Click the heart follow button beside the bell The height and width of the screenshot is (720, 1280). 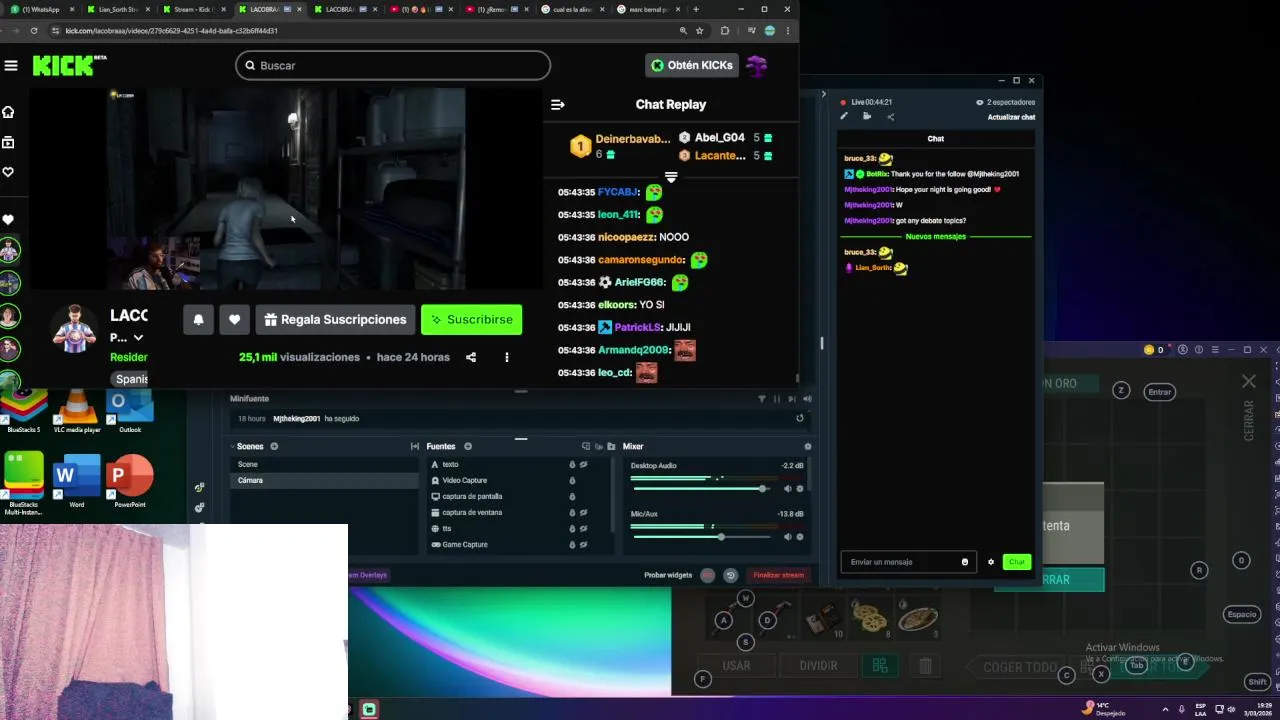(234, 320)
